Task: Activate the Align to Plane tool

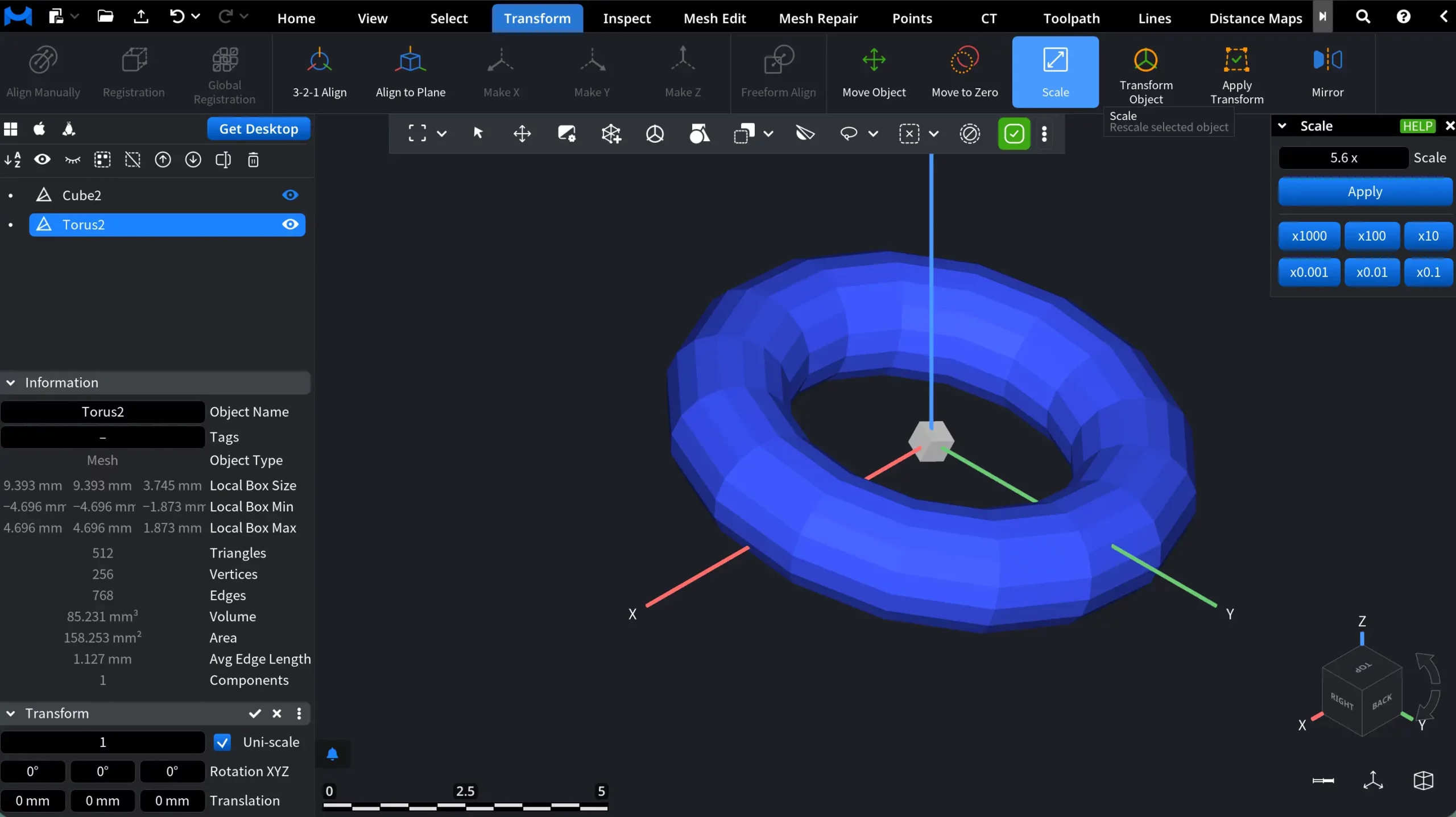Action: (411, 72)
